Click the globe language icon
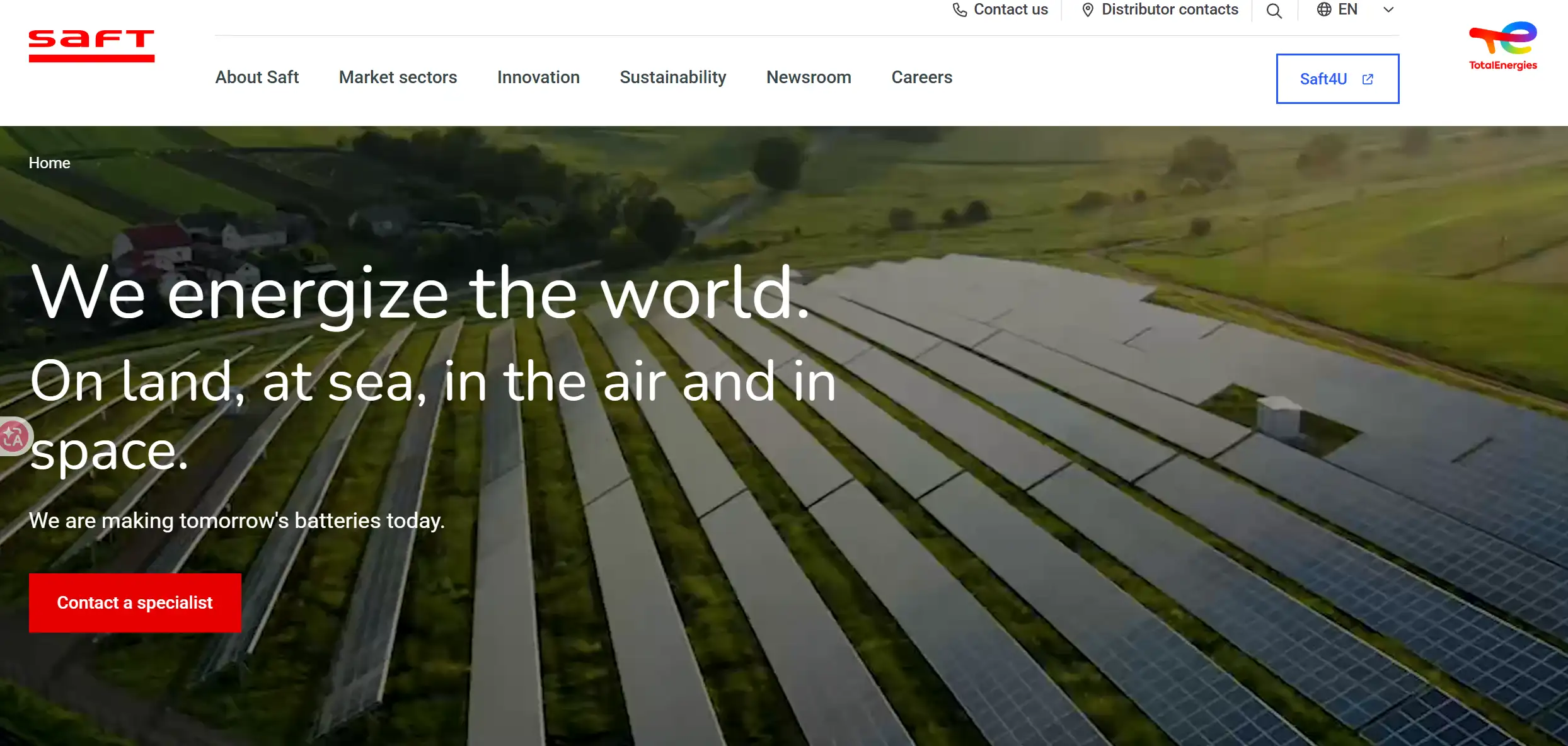The width and height of the screenshot is (1568, 746). 1323,9
